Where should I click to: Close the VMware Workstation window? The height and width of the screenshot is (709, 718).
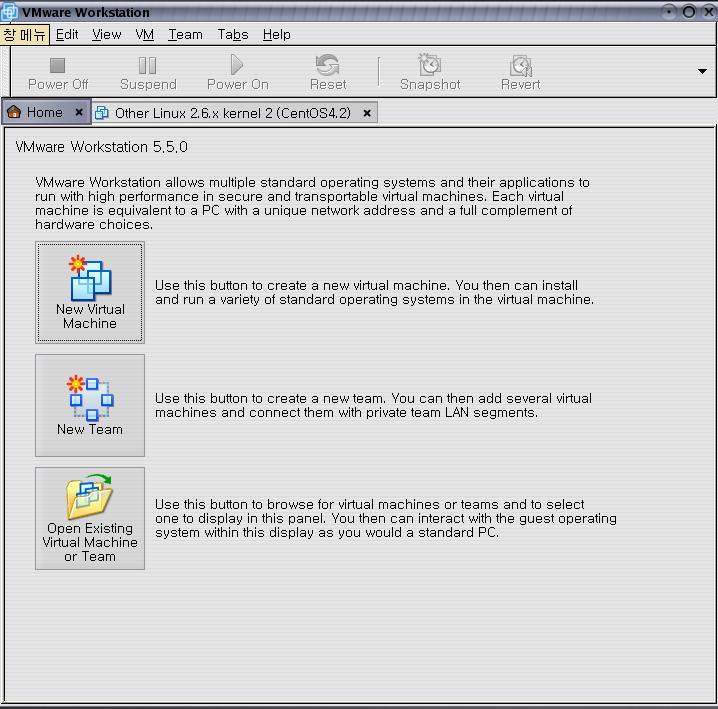709,11
